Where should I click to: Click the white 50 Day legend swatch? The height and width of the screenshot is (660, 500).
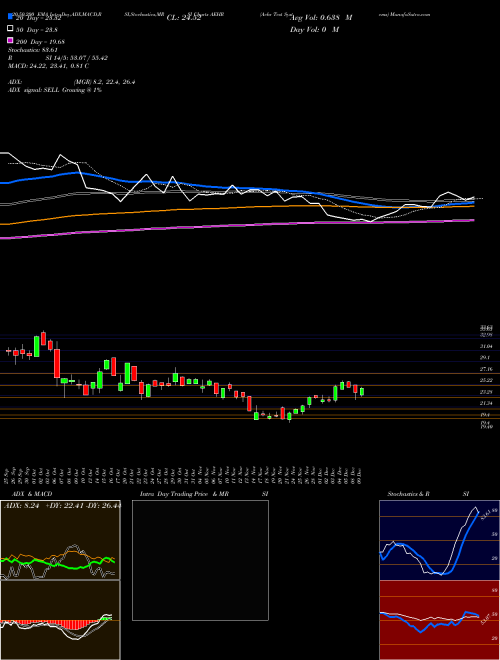(x=11, y=29)
